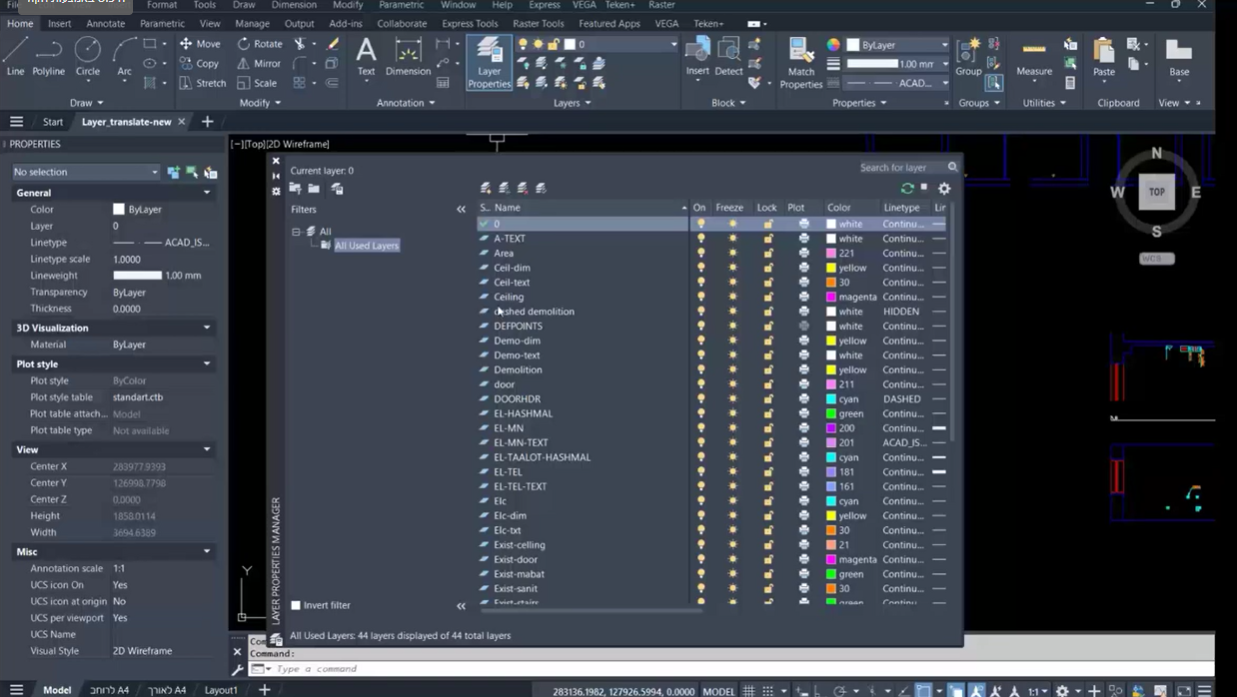Add a new drawing tab with plus button
The image size is (1237, 697).
pyautogui.click(x=207, y=122)
